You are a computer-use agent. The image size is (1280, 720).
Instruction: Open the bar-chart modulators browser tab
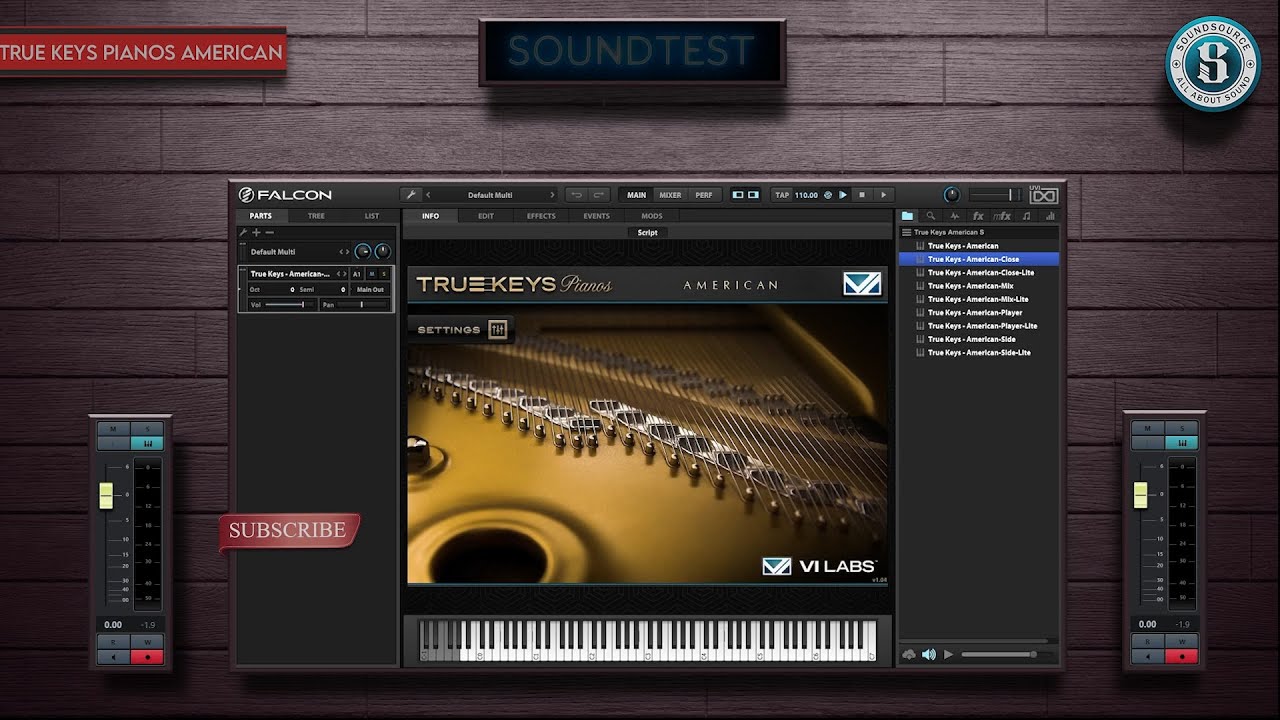(x=1049, y=216)
